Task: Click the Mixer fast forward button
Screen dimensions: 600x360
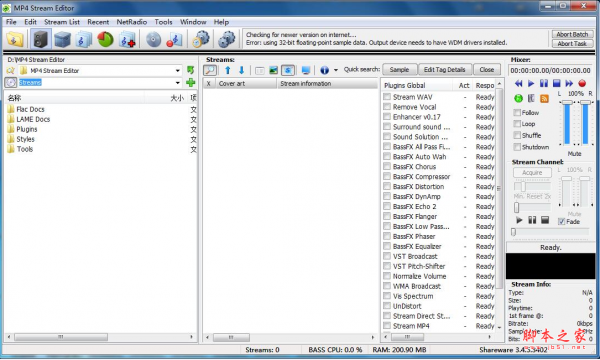Action: 569,83
